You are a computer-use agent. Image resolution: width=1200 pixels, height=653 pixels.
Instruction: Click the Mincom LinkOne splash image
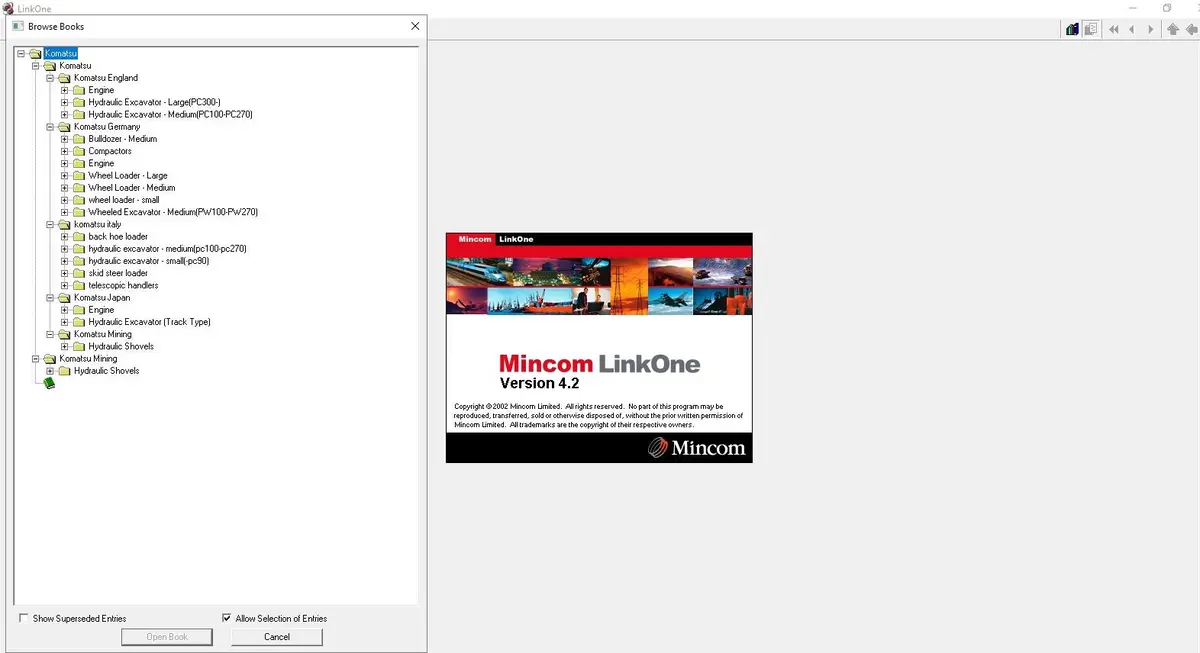599,348
